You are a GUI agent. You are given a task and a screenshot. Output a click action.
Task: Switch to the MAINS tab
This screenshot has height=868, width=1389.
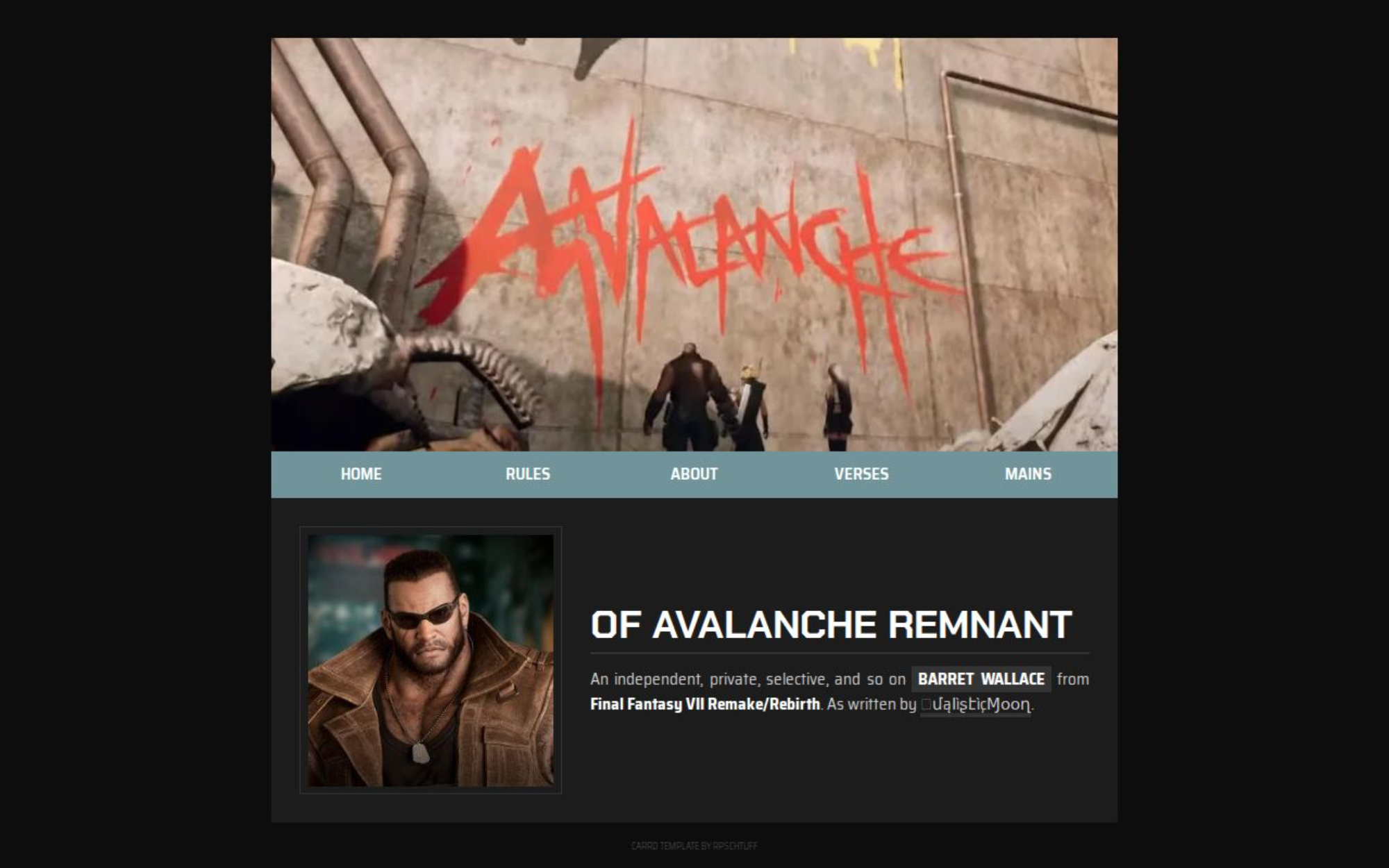(1028, 474)
